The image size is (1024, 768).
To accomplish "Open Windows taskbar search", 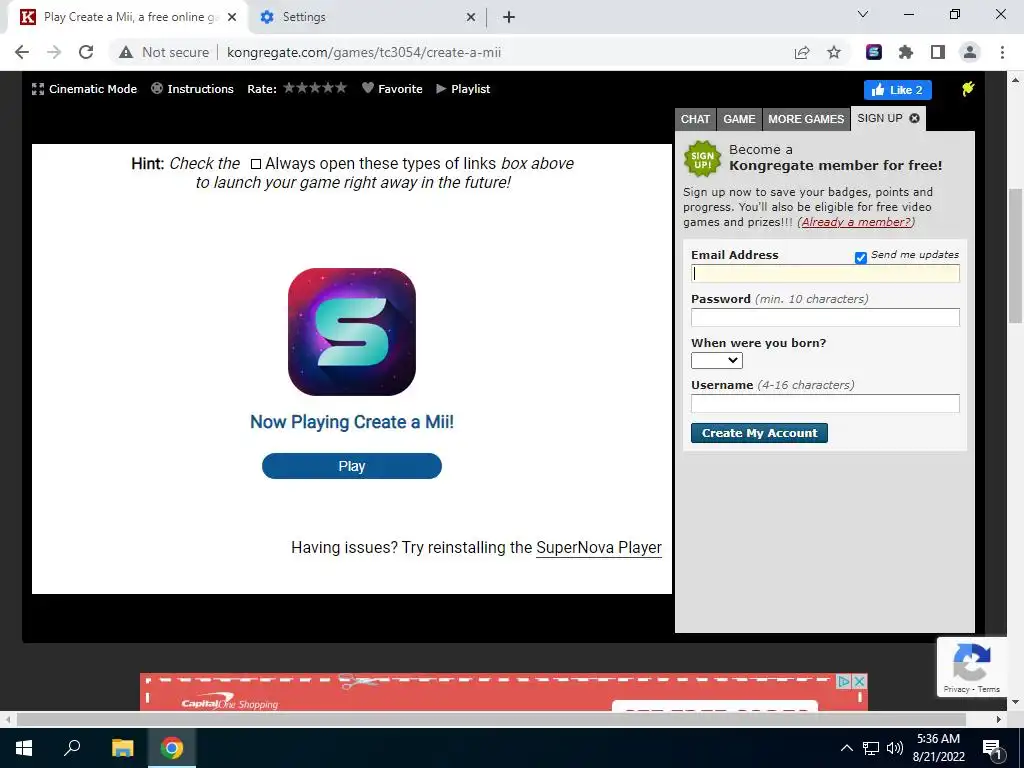I will coord(72,748).
